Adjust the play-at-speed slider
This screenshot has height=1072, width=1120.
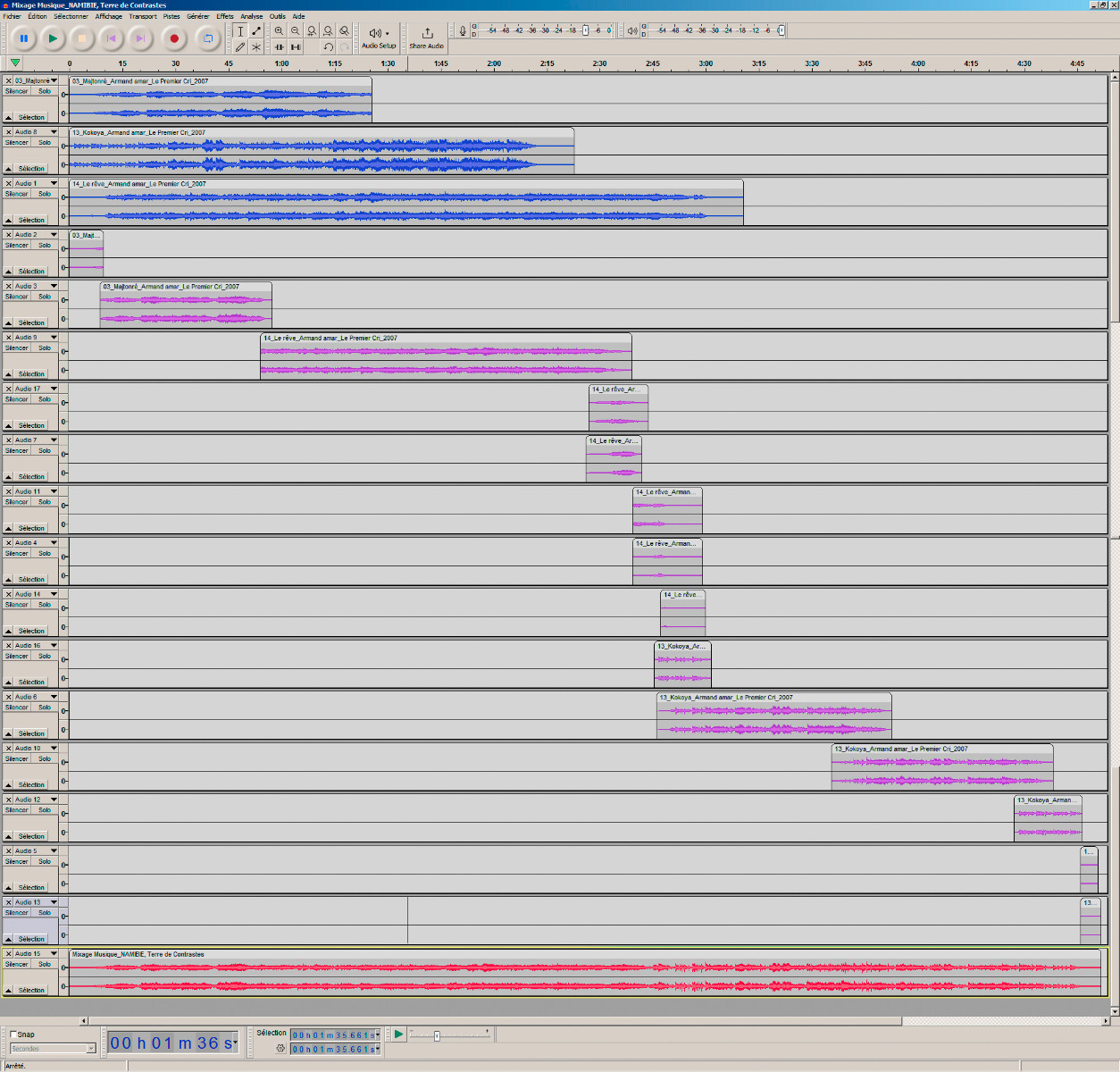click(x=438, y=1034)
